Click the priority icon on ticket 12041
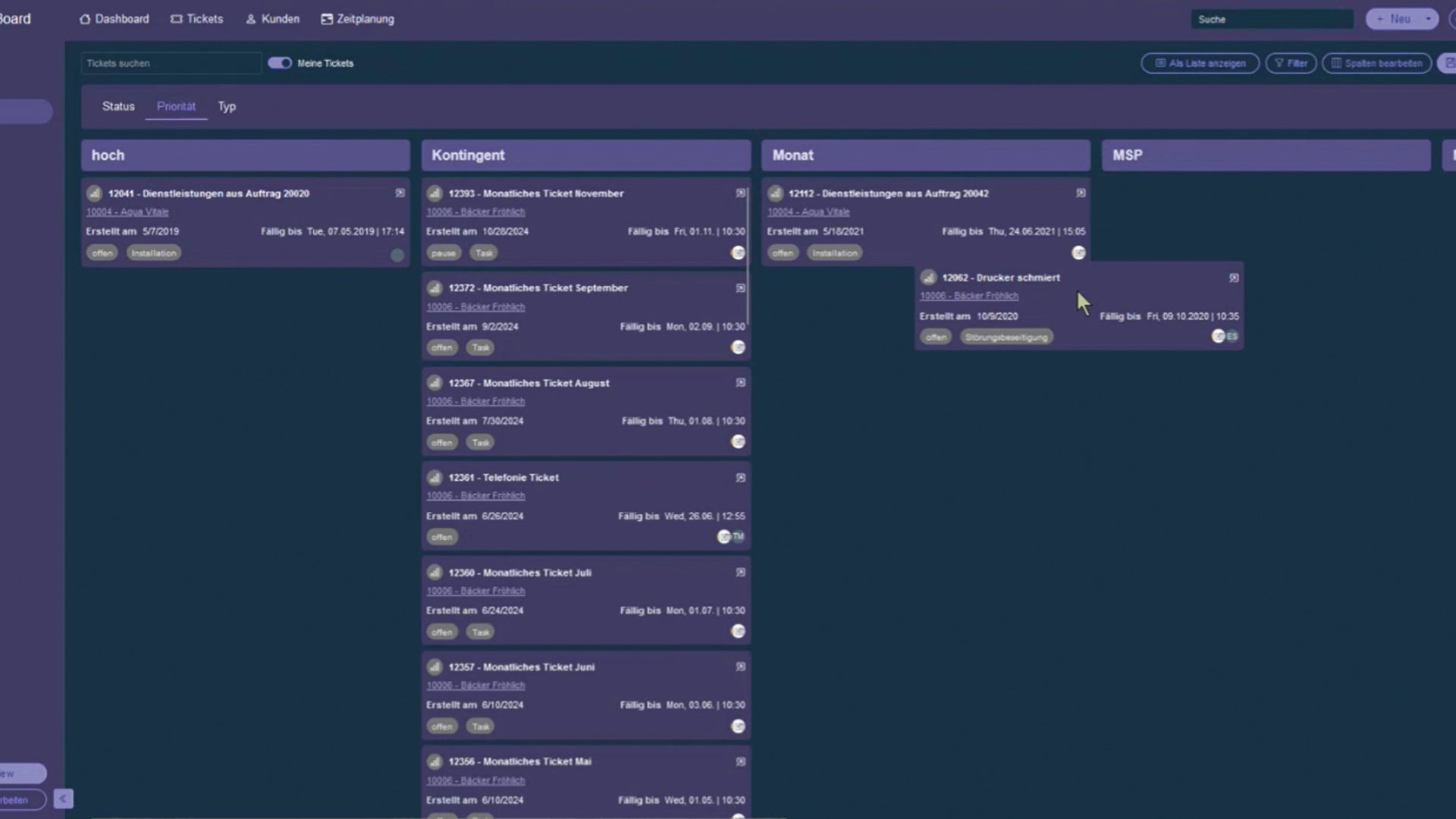This screenshot has height=819, width=1456. pyautogui.click(x=94, y=193)
